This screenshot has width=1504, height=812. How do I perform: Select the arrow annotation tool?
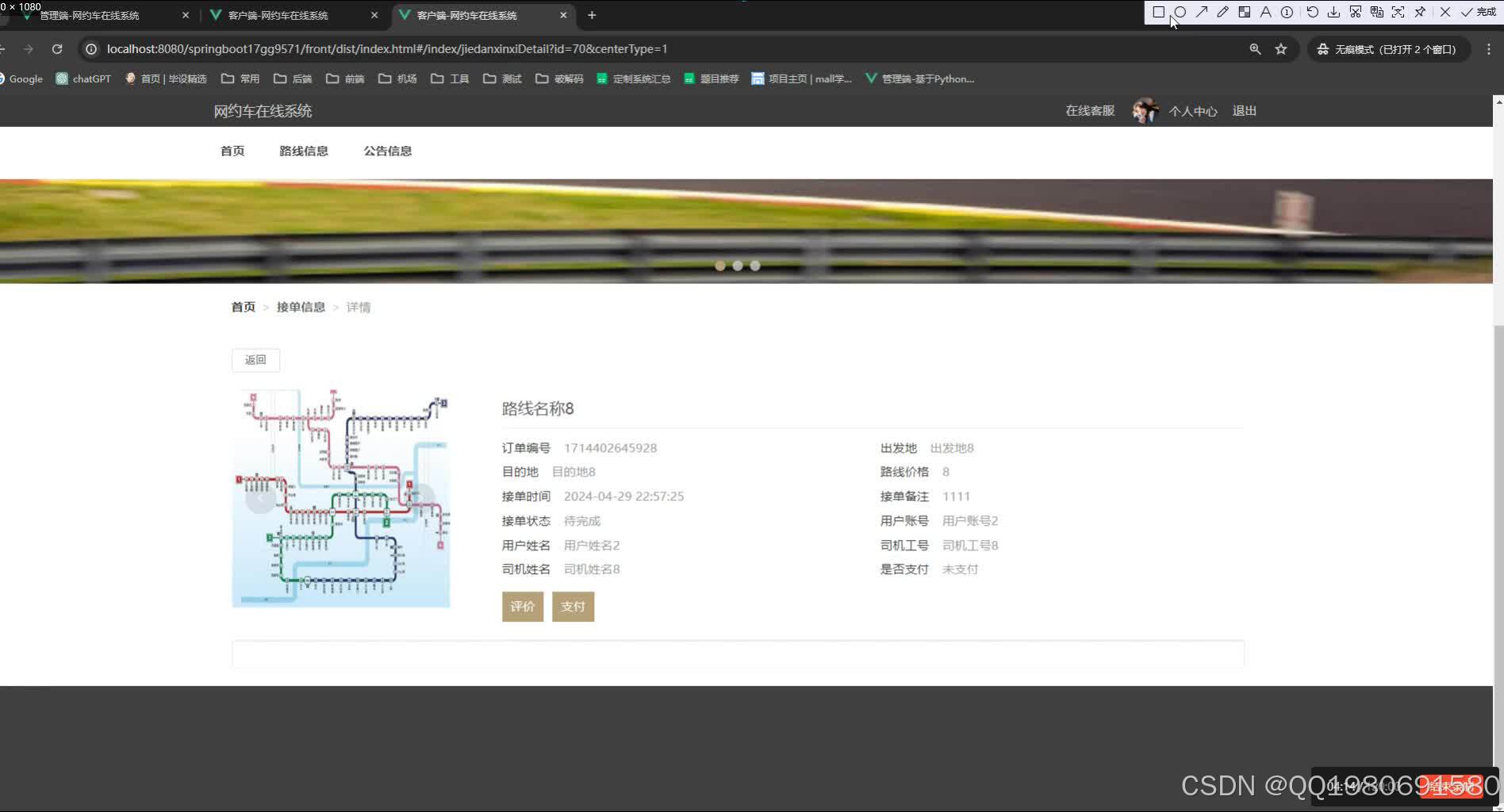[1202, 12]
